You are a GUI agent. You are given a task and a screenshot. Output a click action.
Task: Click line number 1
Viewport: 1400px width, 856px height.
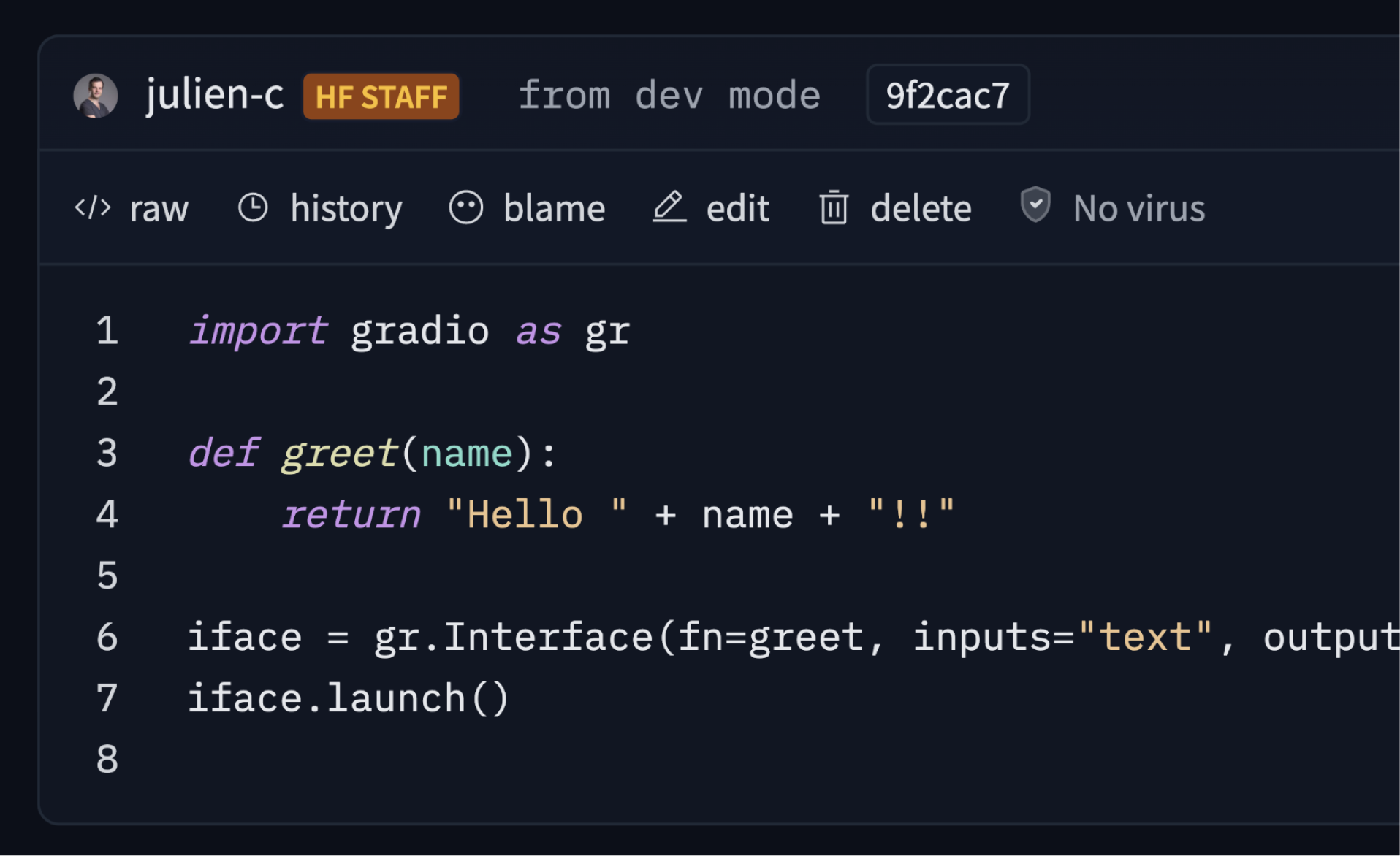point(107,330)
